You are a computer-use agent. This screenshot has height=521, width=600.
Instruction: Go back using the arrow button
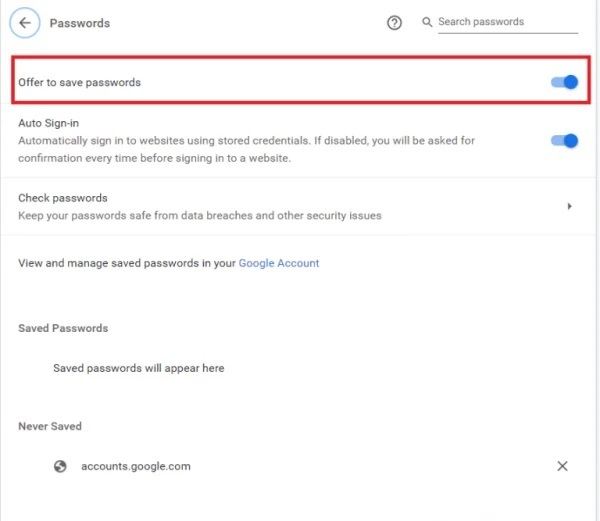[x=25, y=23]
